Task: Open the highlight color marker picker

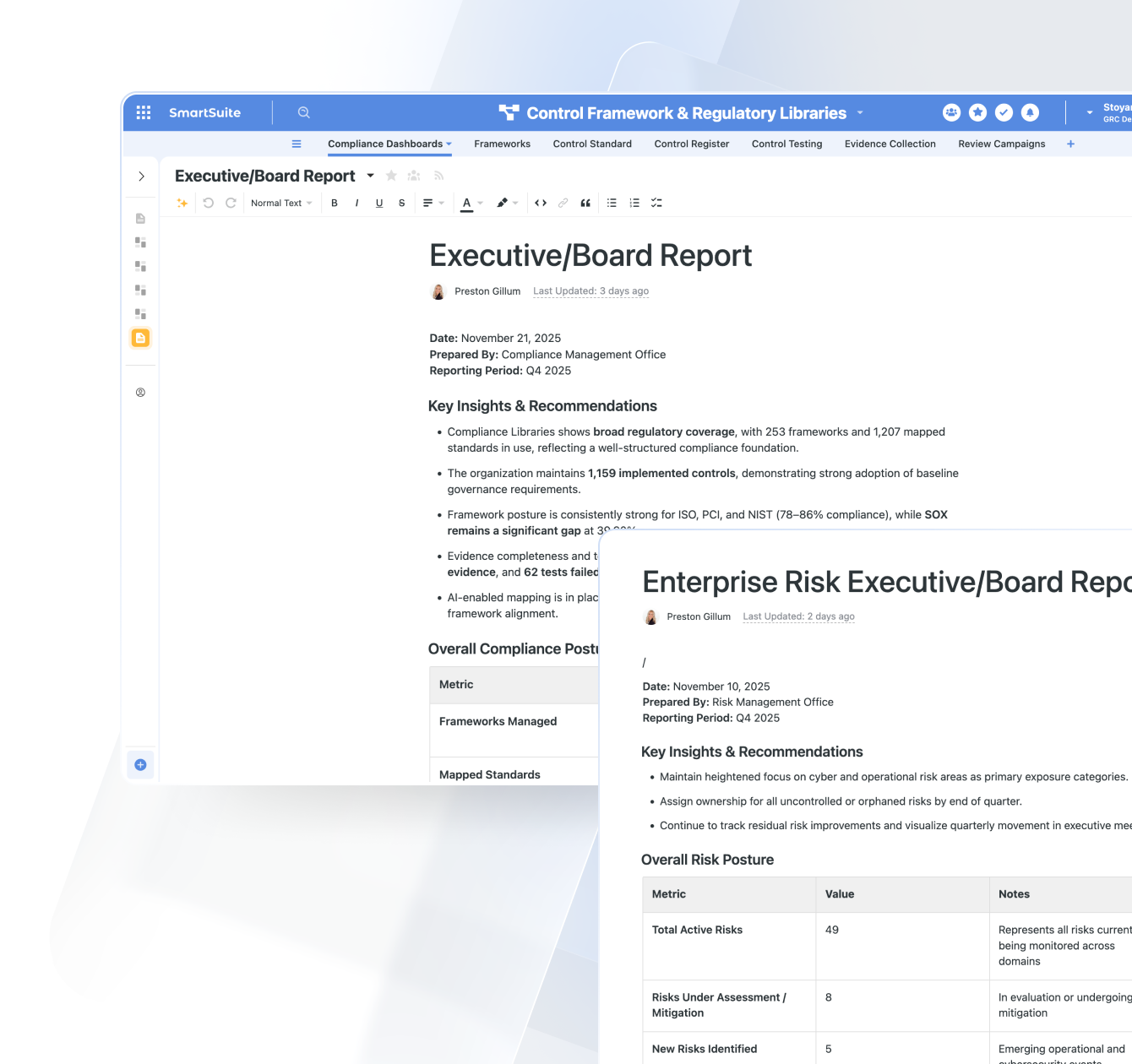Action: (x=507, y=203)
